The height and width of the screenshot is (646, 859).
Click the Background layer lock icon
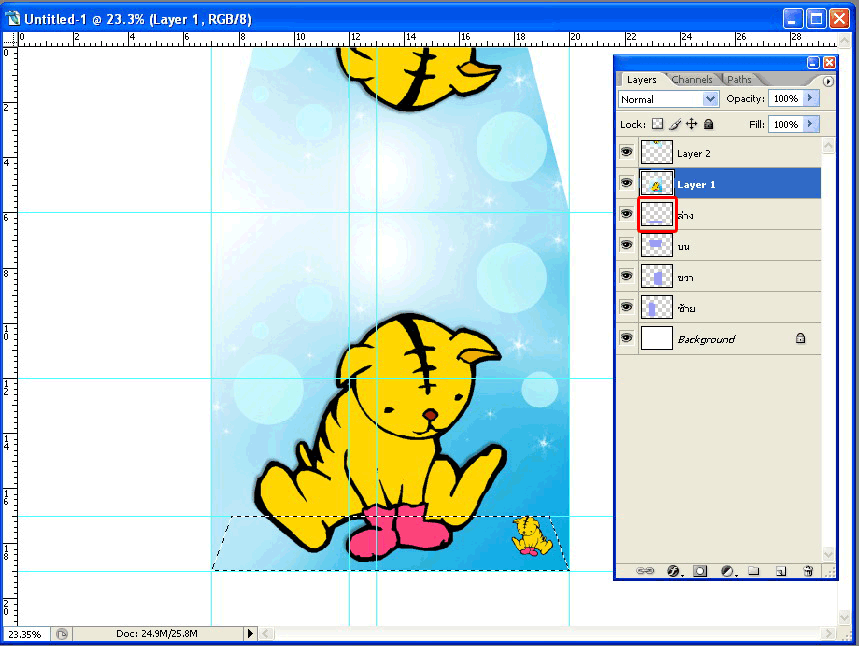(x=800, y=339)
